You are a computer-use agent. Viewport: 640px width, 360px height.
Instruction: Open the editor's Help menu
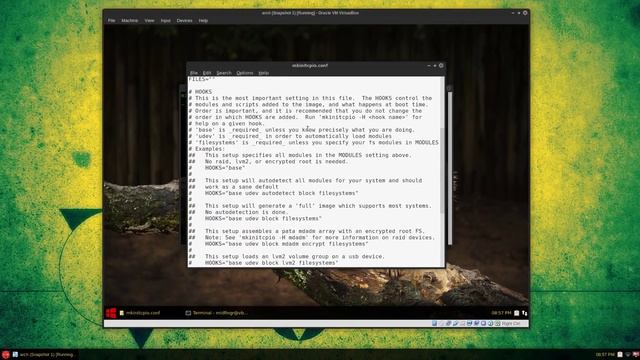264,73
